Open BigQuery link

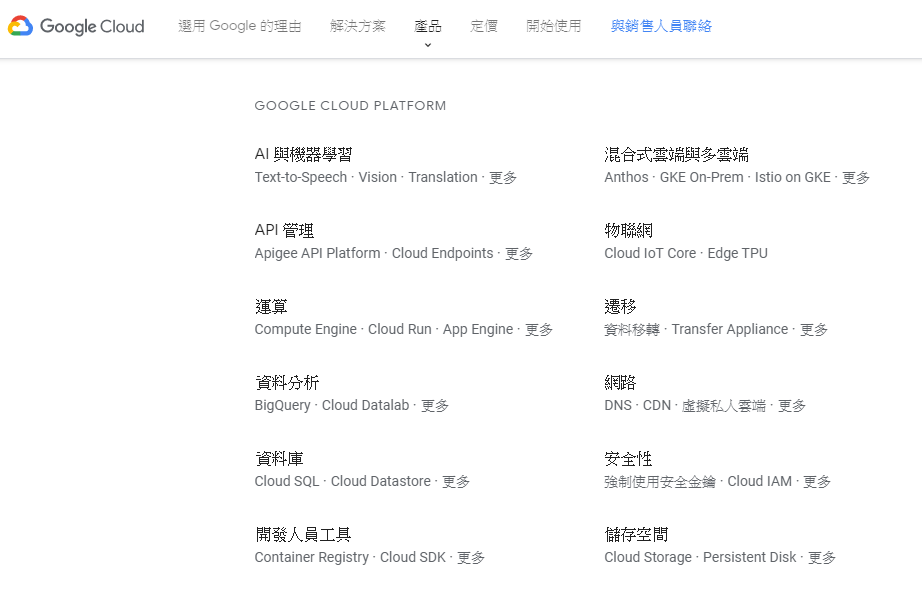282,406
